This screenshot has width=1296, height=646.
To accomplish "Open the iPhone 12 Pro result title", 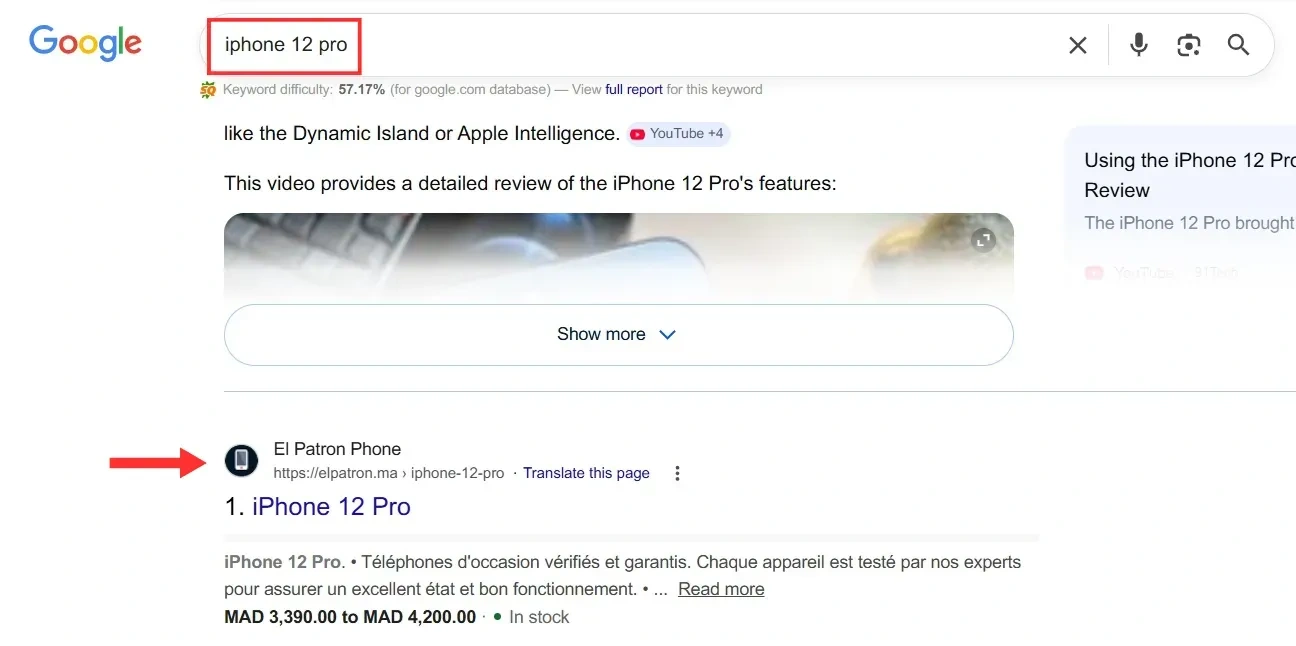I will pos(331,507).
